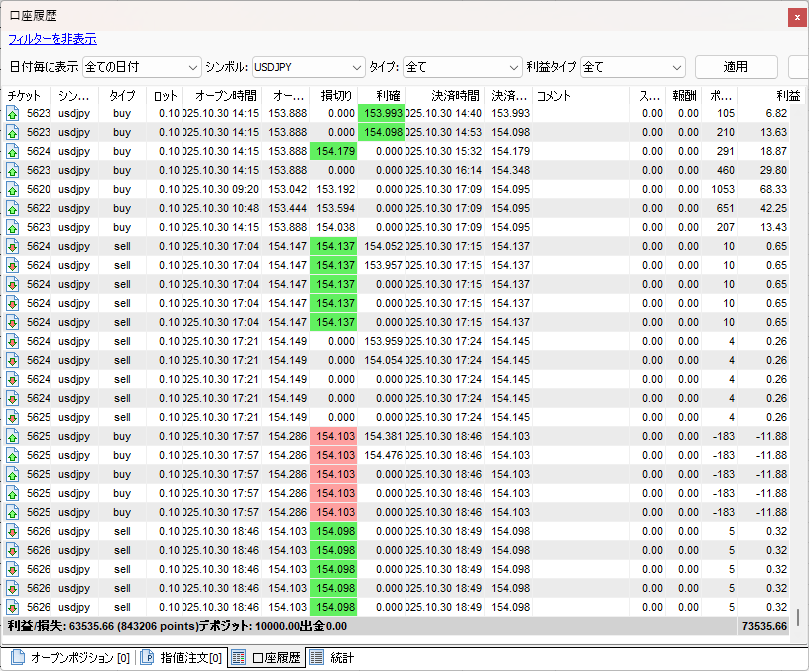Click the document icon beside オープンポジション [0]
The height and width of the screenshot is (671, 809).
coord(18,657)
